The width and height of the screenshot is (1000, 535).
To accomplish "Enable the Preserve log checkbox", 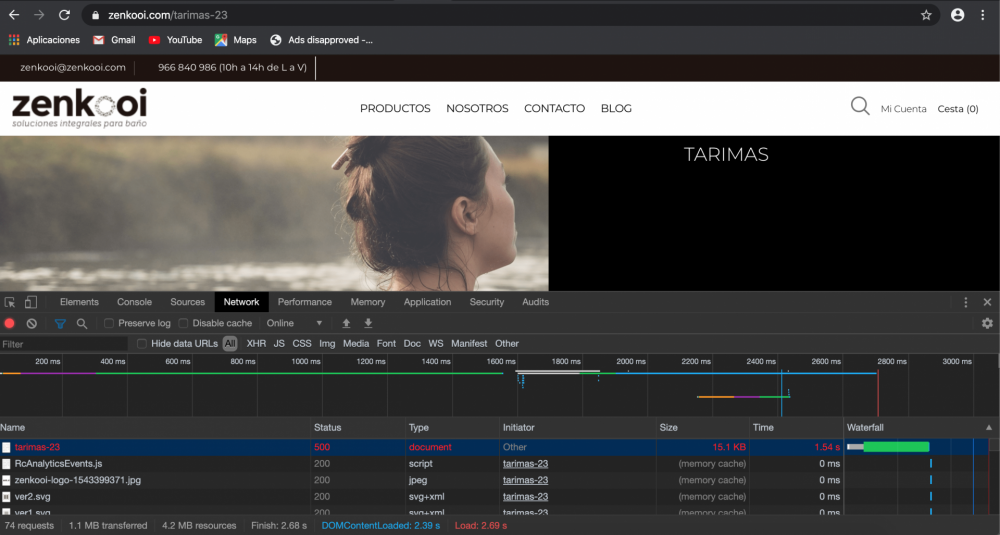I will click(110, 324).
